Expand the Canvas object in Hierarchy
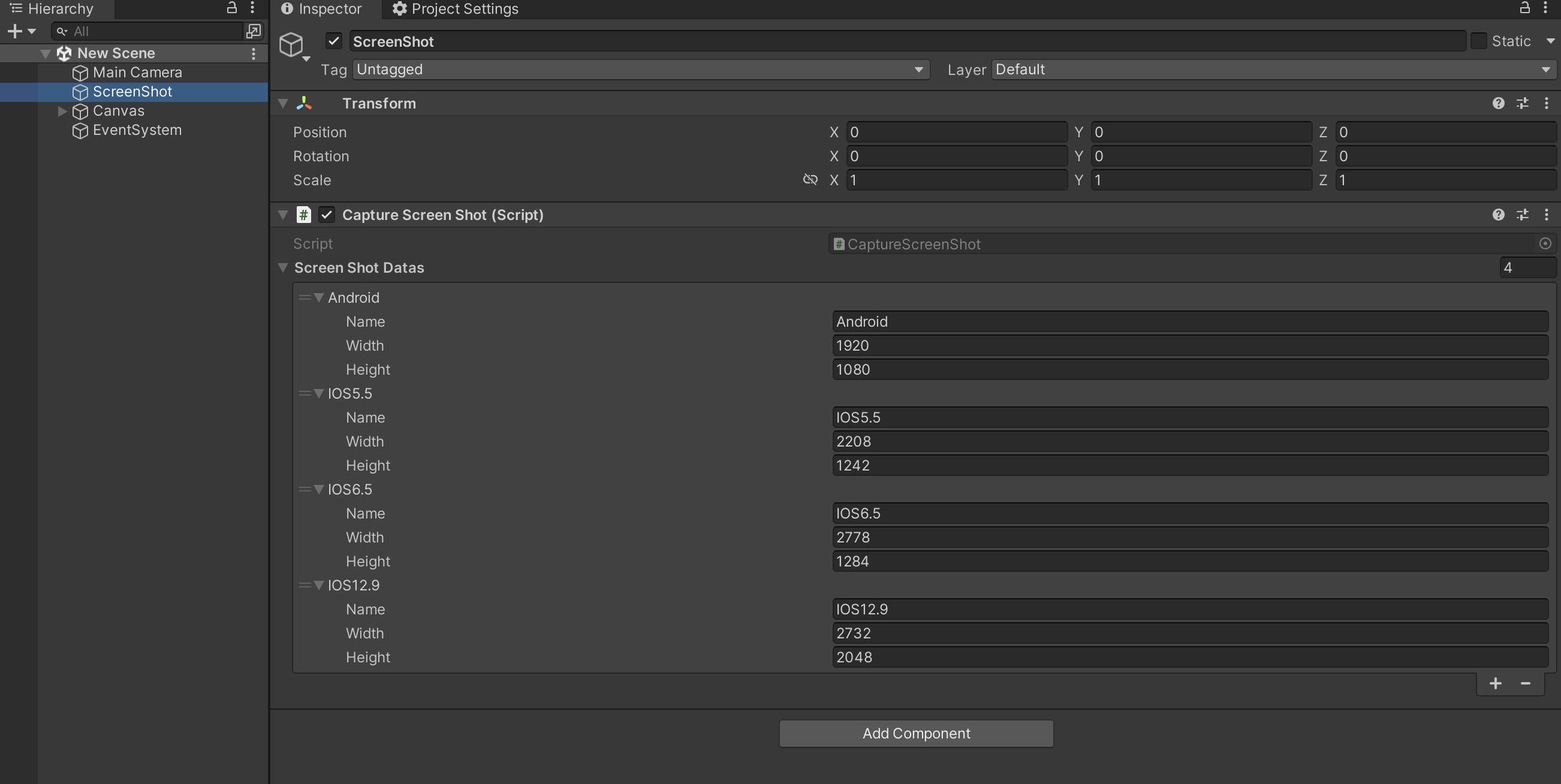The height and width of the screenshot is (784, 1561). tap(62, 111)
